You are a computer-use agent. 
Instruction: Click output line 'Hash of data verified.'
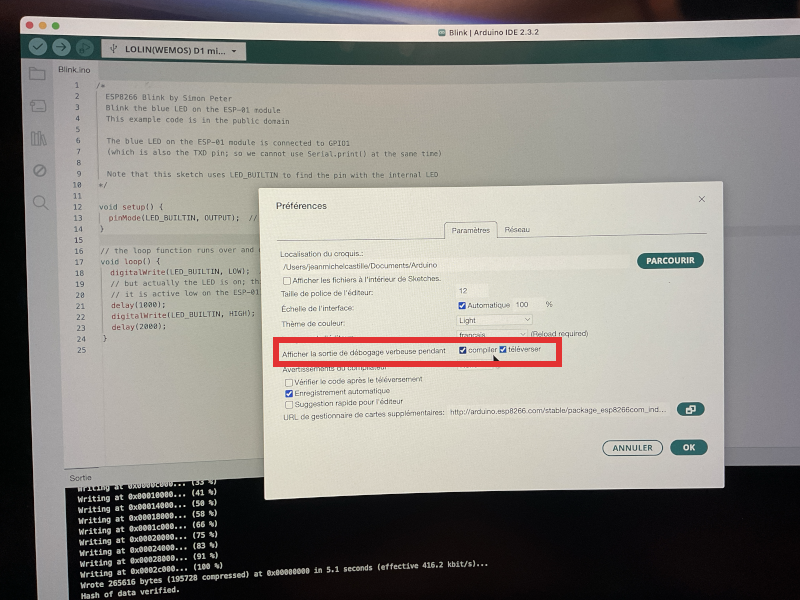(x=130, y=593)
